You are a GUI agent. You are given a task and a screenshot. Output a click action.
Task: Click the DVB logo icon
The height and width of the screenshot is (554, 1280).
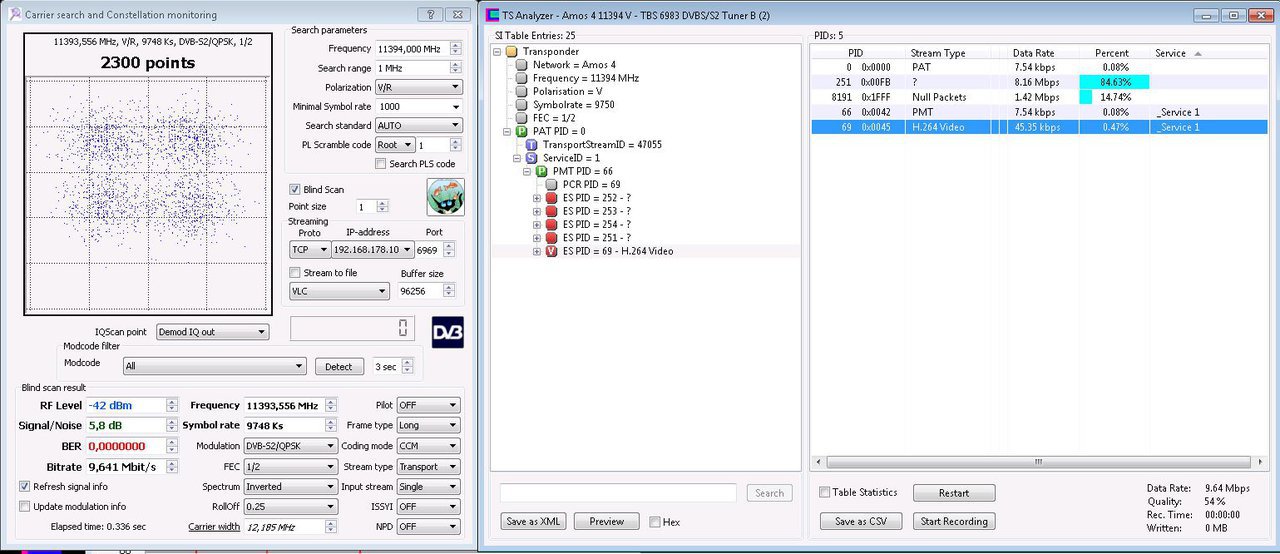pos(447,332)
